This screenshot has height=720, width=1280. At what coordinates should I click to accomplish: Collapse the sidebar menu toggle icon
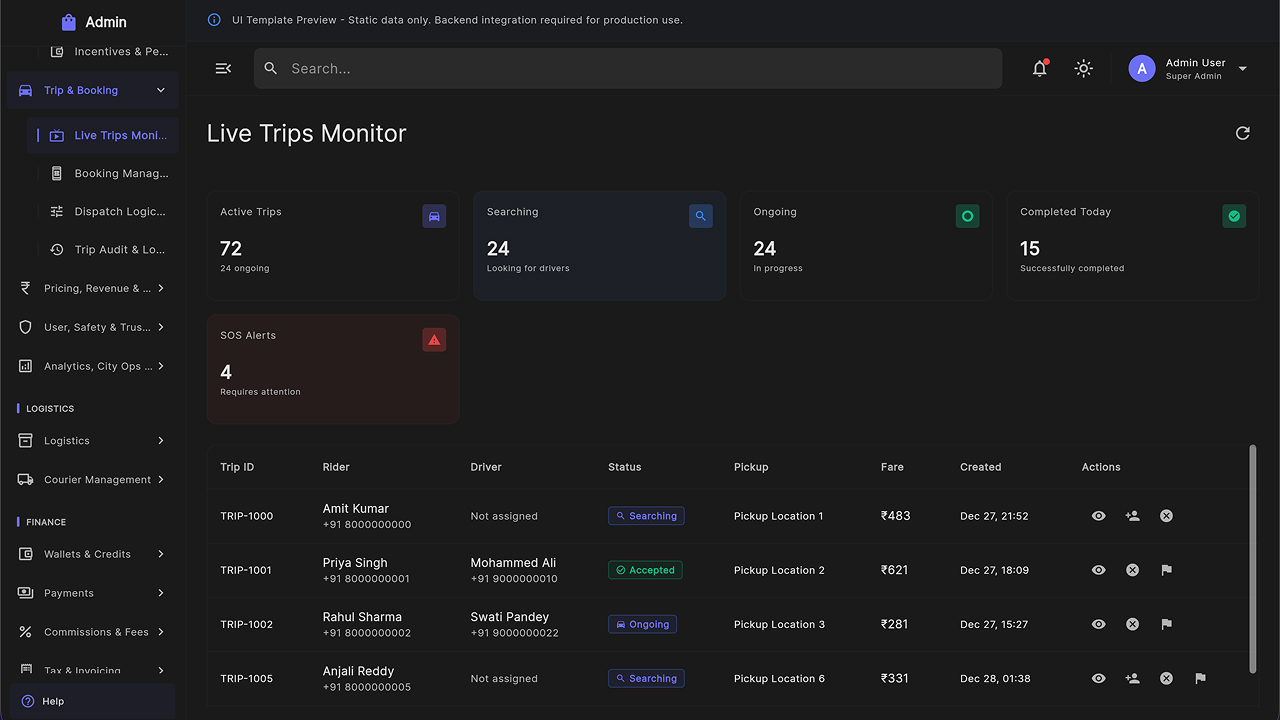223,68
